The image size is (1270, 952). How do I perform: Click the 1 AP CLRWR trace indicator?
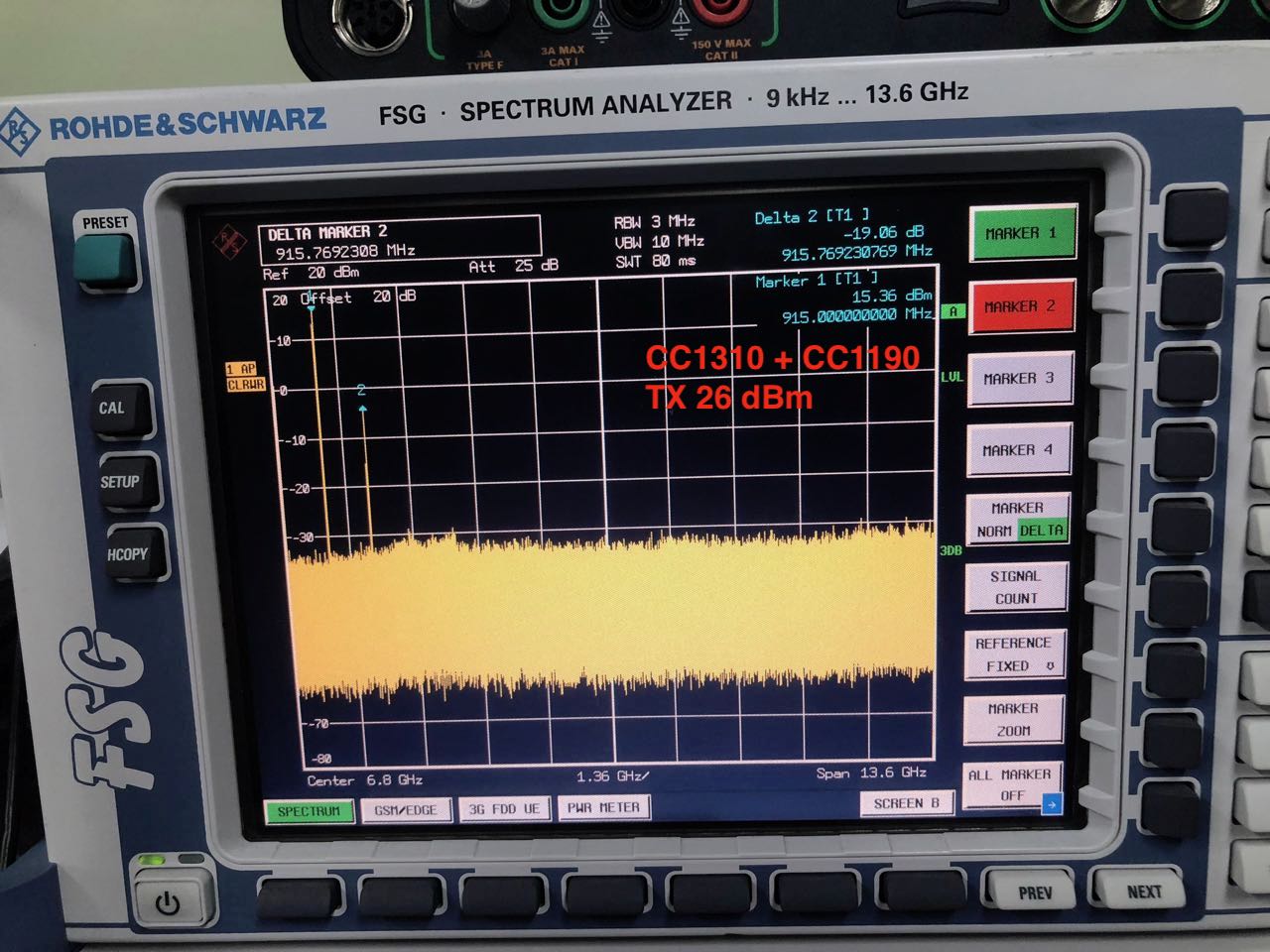click(x=246, y=377)
